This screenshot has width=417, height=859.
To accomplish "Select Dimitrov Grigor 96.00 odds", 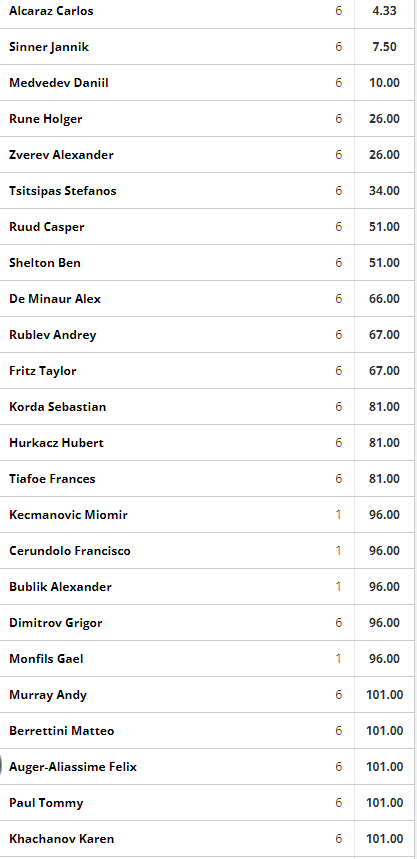I will 384,623.
